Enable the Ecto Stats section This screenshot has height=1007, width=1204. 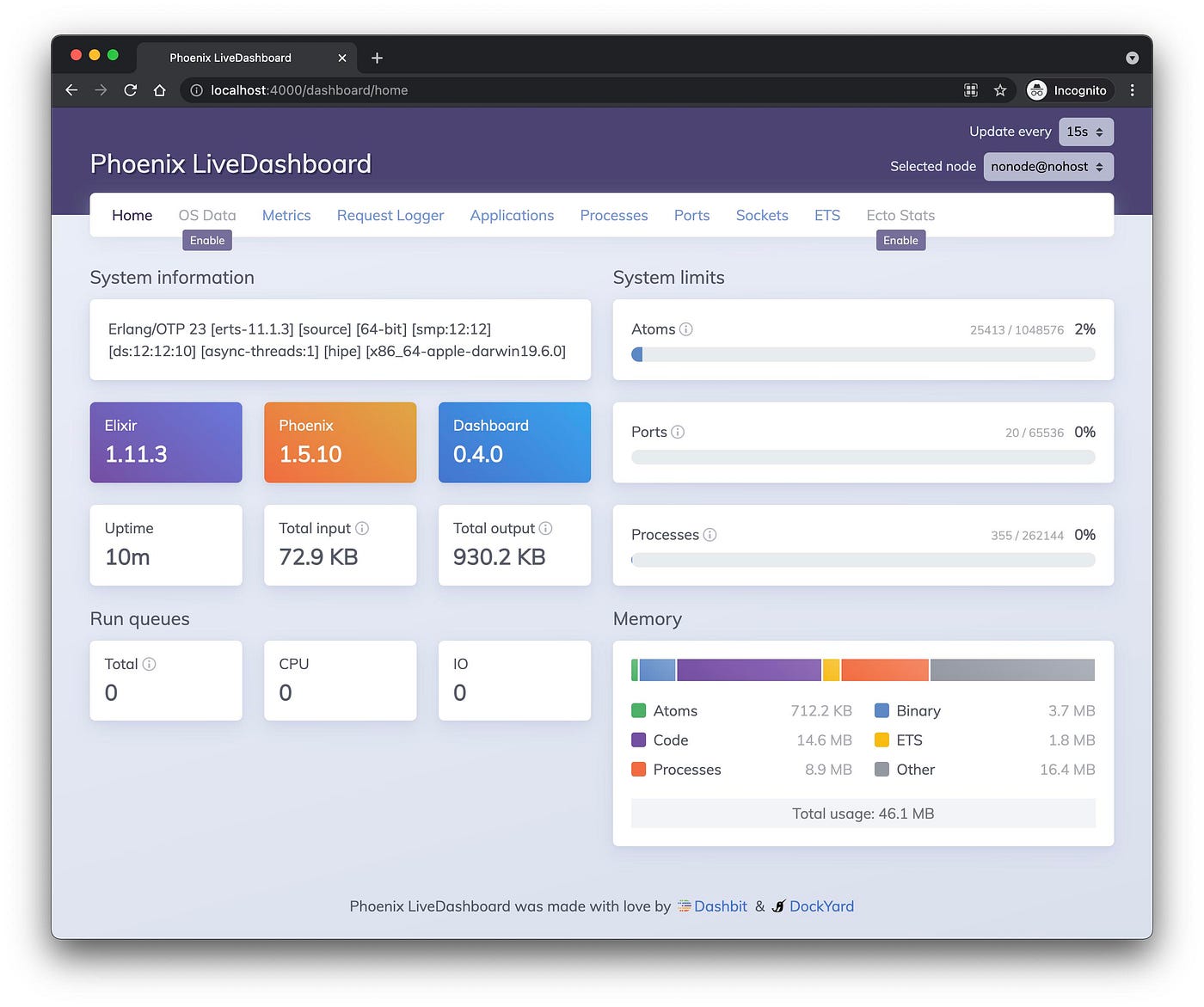point(900,240)
